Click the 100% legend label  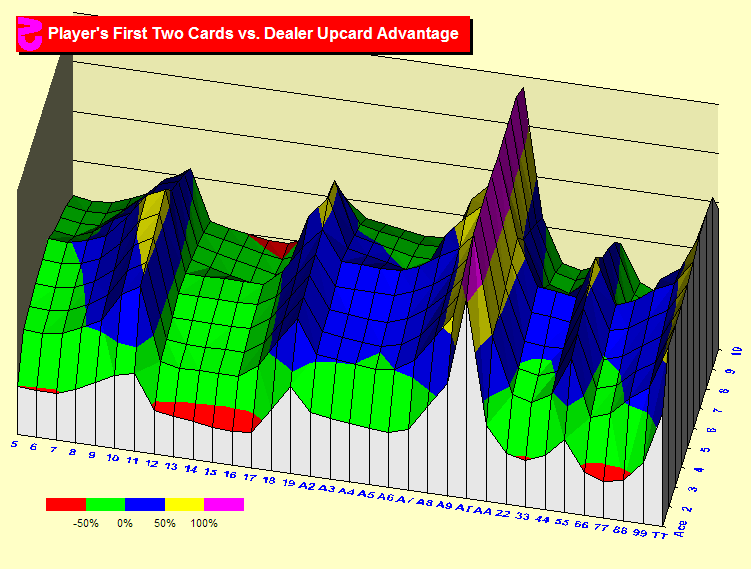tap(204, 523)
